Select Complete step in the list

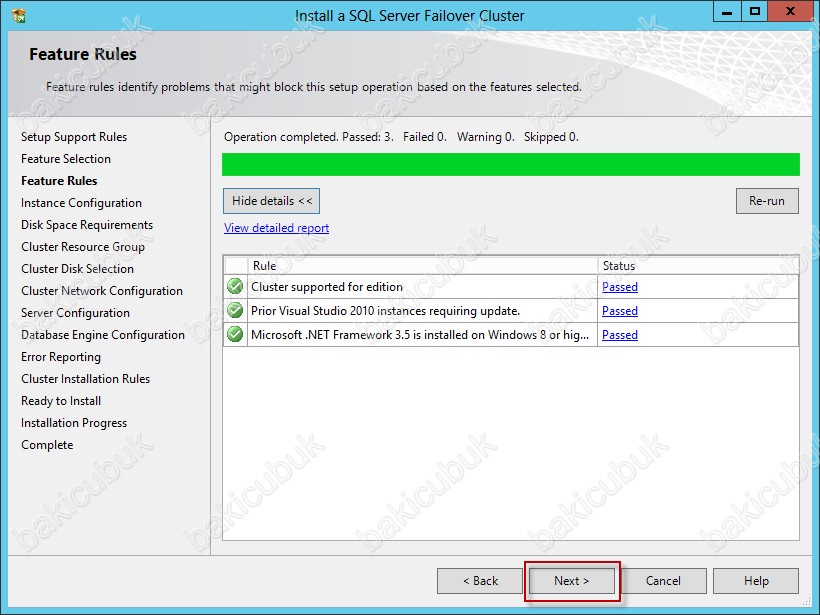tap(47, 445)
